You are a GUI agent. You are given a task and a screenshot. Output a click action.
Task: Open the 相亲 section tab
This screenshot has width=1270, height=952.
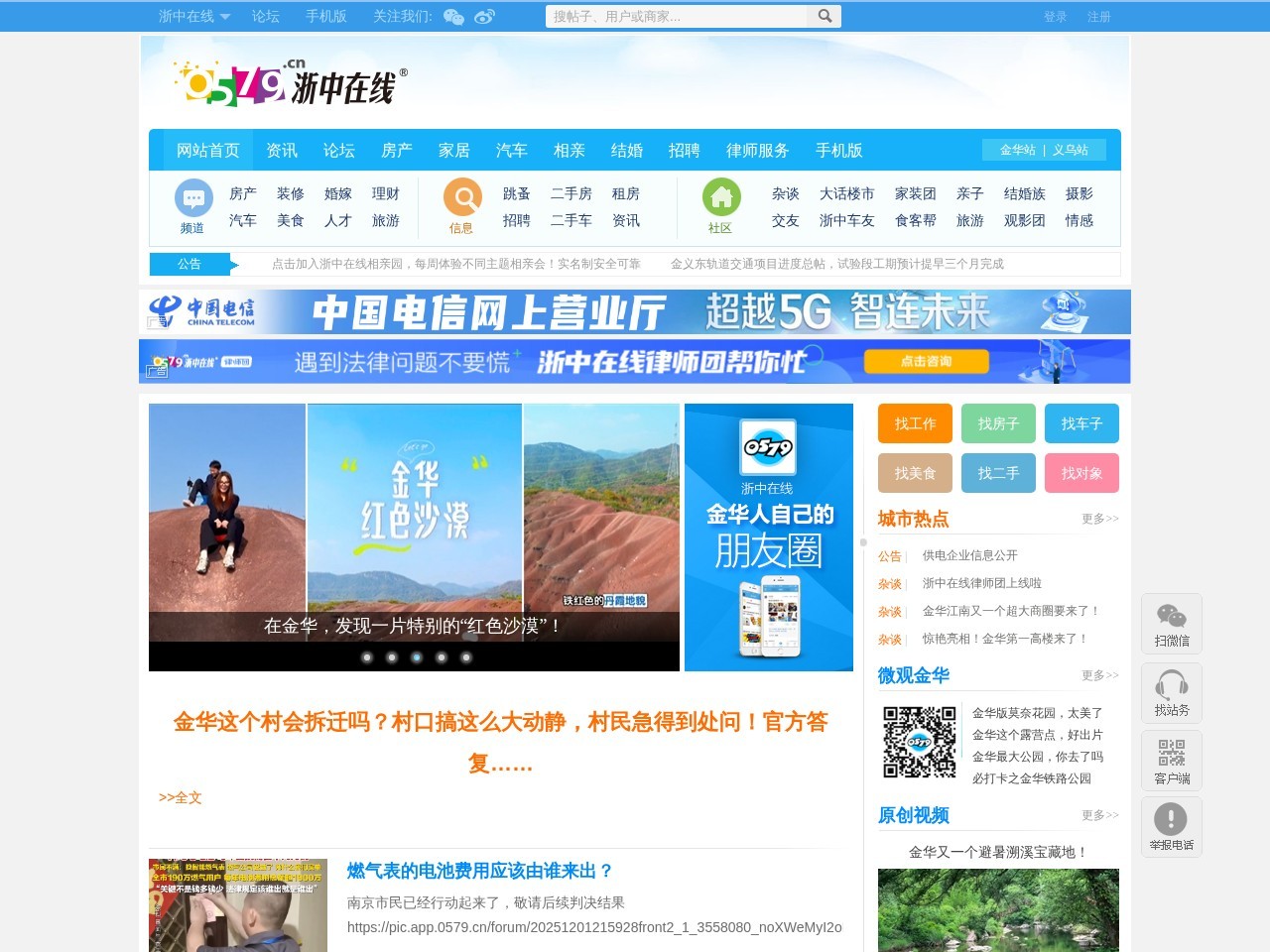tap(569, 150)
